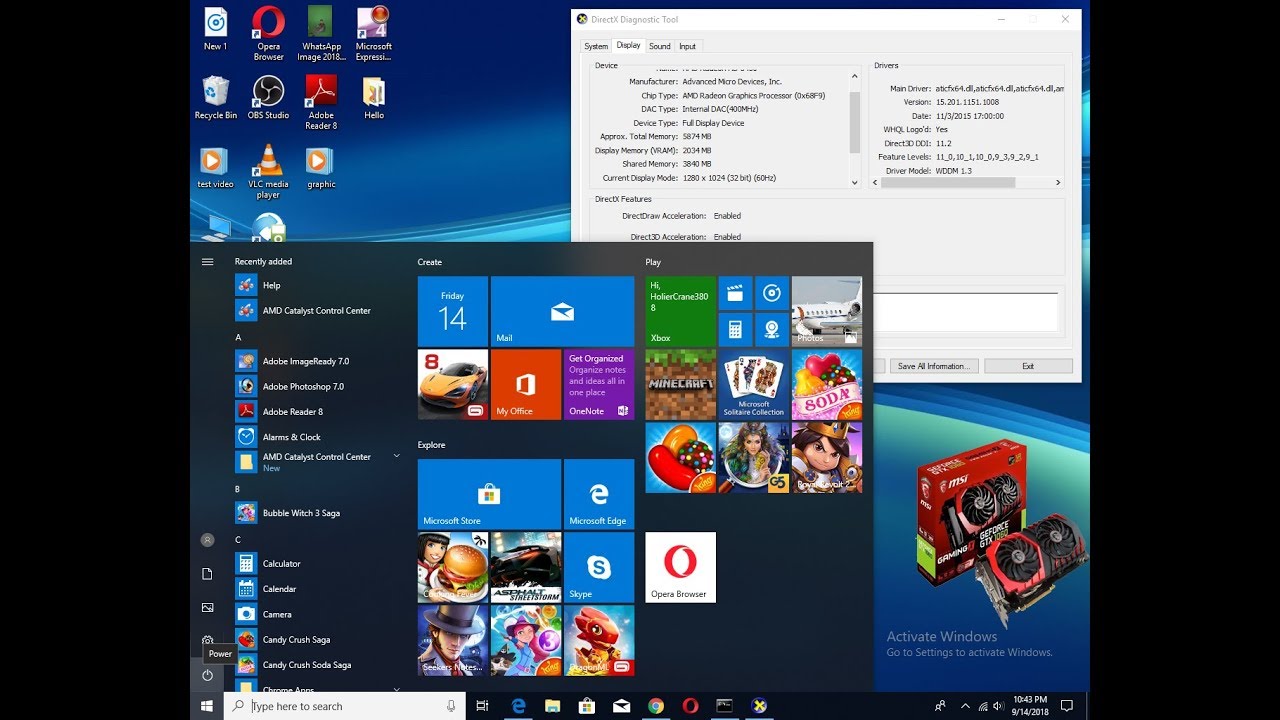Open the Skype tile
This screenshot has height=720, width=1280.
pyautogui.click(x=599, y=567)
